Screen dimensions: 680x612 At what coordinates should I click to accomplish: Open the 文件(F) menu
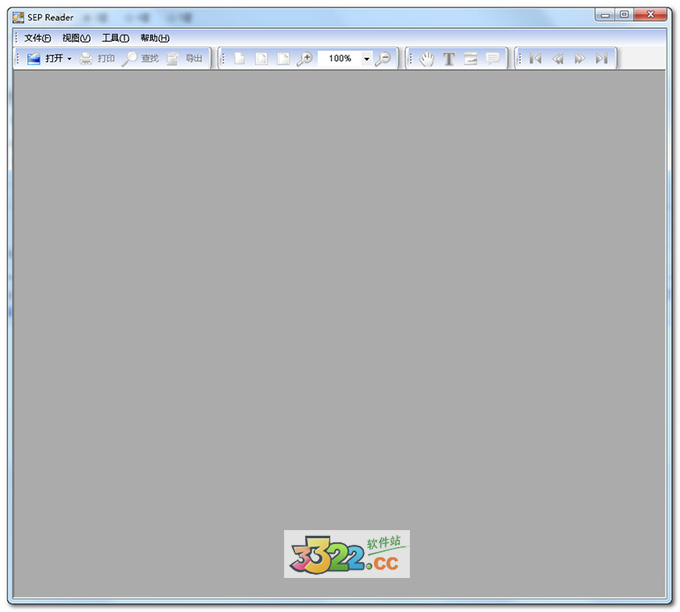tap(37, 38)
